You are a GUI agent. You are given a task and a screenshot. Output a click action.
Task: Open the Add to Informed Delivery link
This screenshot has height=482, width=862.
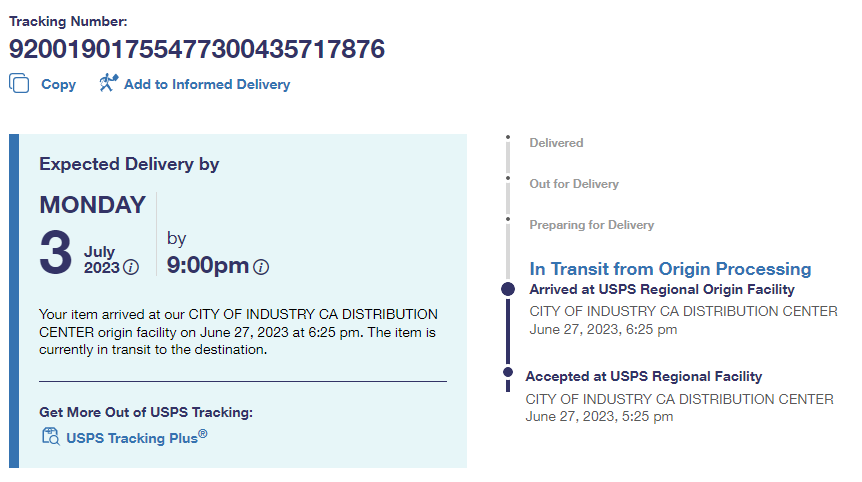pyautogui.click(x=206, y=85)
